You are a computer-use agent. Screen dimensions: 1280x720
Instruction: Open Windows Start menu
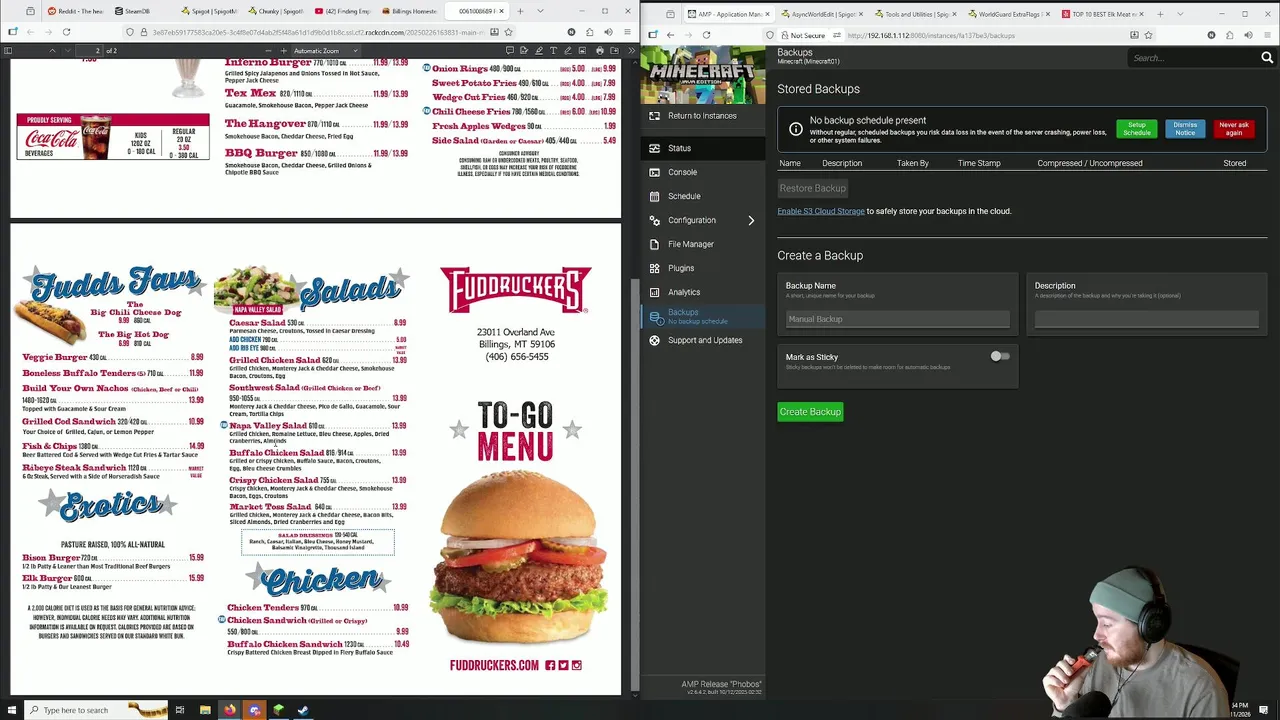tap(11, 710)
